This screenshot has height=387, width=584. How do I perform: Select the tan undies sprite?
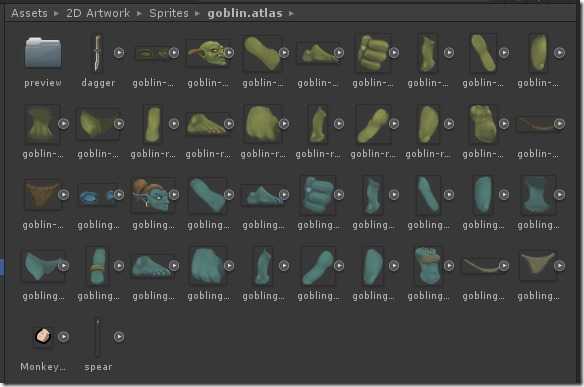tap(537, 265)
